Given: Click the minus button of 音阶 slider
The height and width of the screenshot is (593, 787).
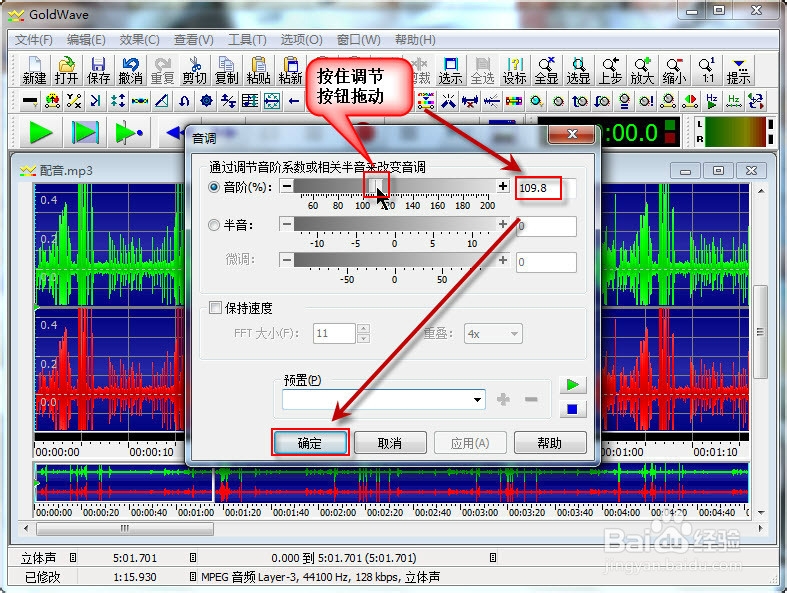Looking at the screenshot, I should [287, 186].
